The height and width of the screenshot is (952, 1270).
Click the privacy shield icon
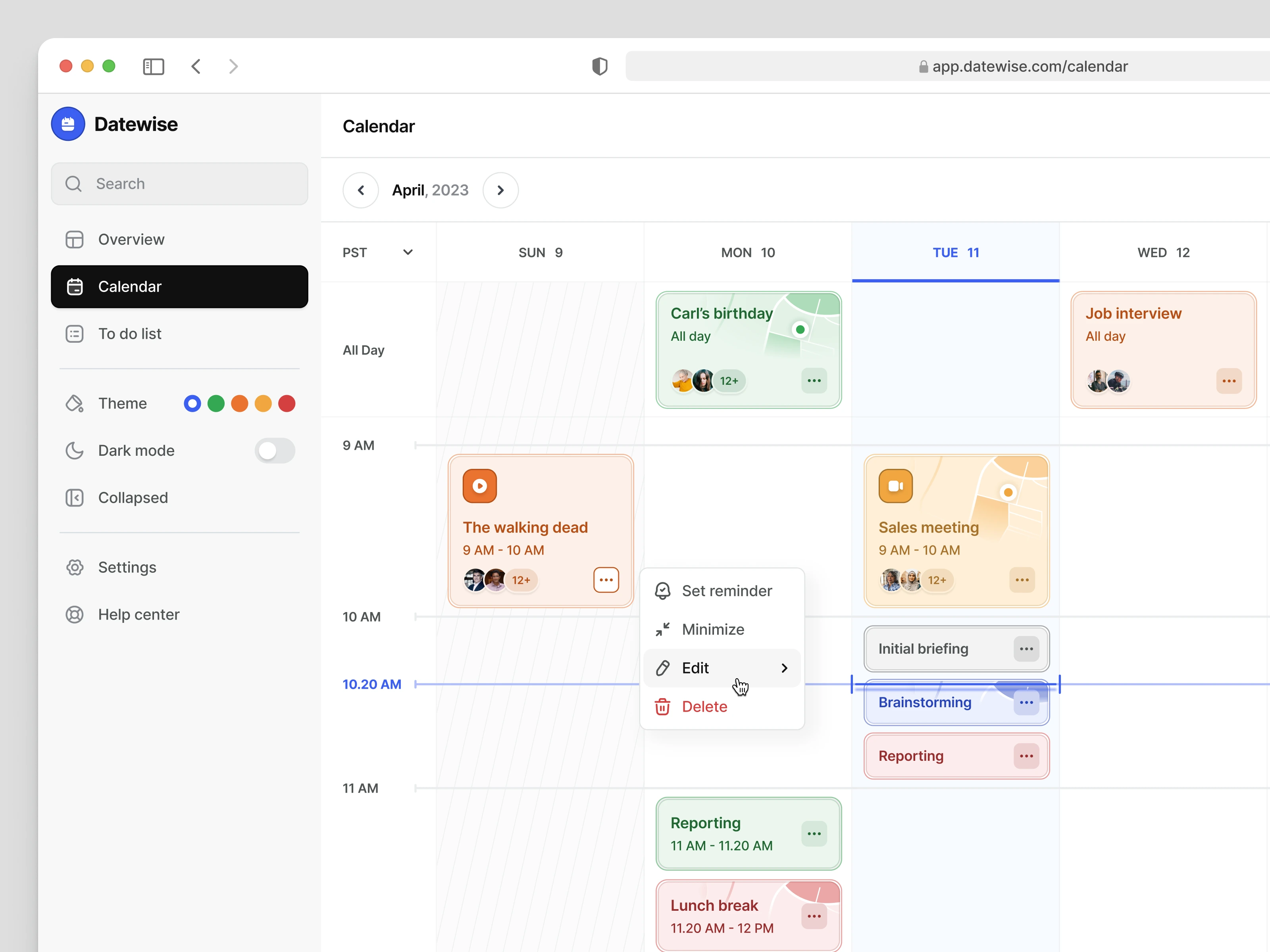(x=599, y=67)
